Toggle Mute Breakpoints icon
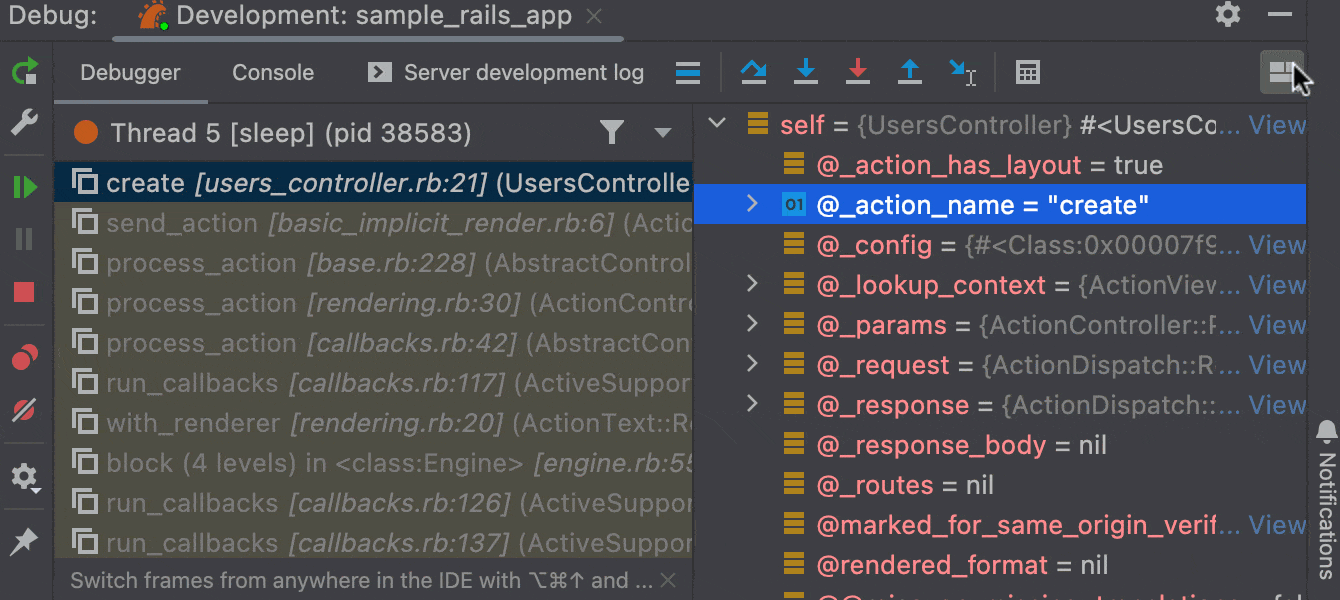Image resolution: width=1340 pixels, height=600 pixels. (24, 410)
